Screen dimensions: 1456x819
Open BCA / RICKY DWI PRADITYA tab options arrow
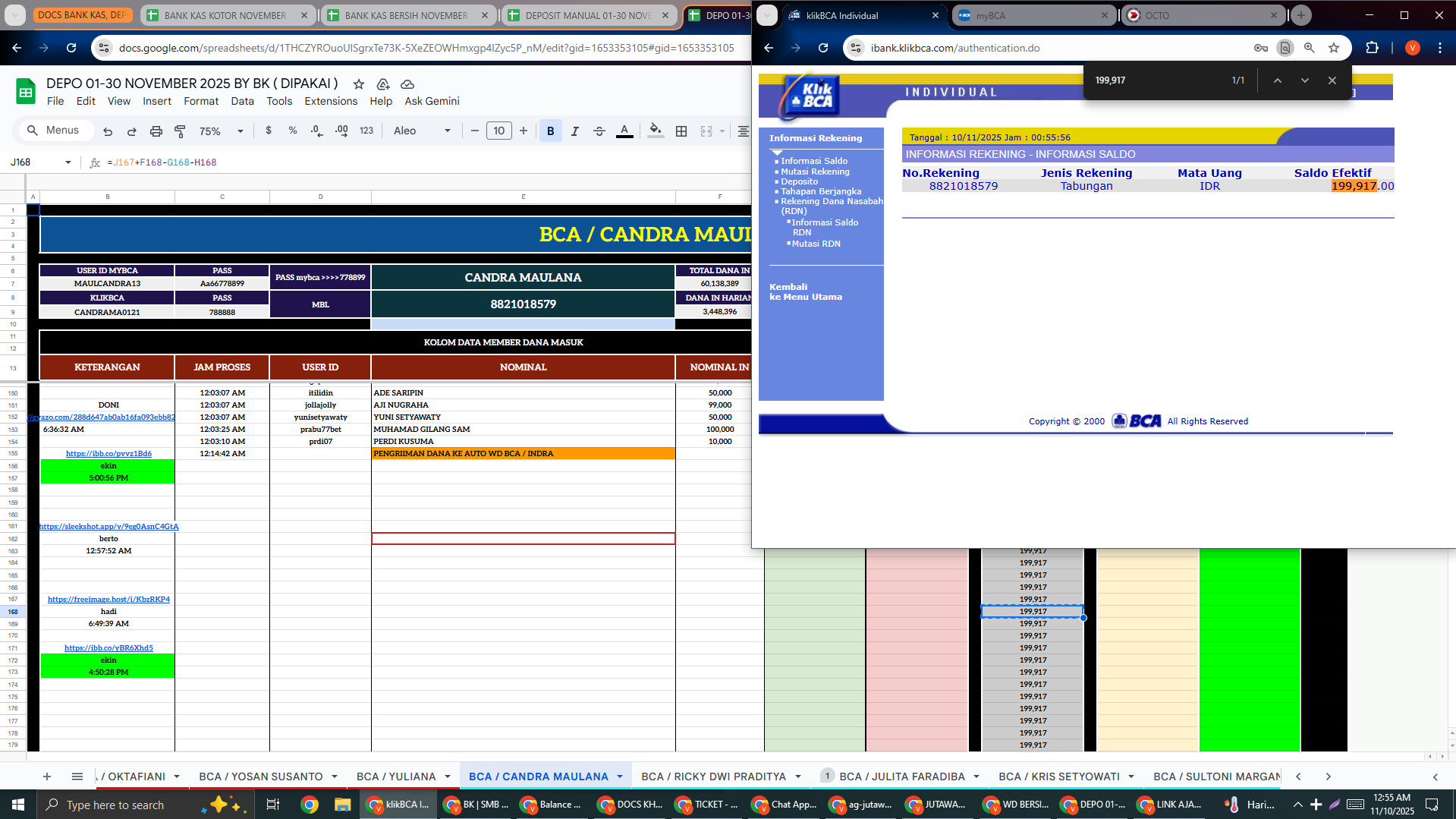pyautogui.click(x=798, y=776)
